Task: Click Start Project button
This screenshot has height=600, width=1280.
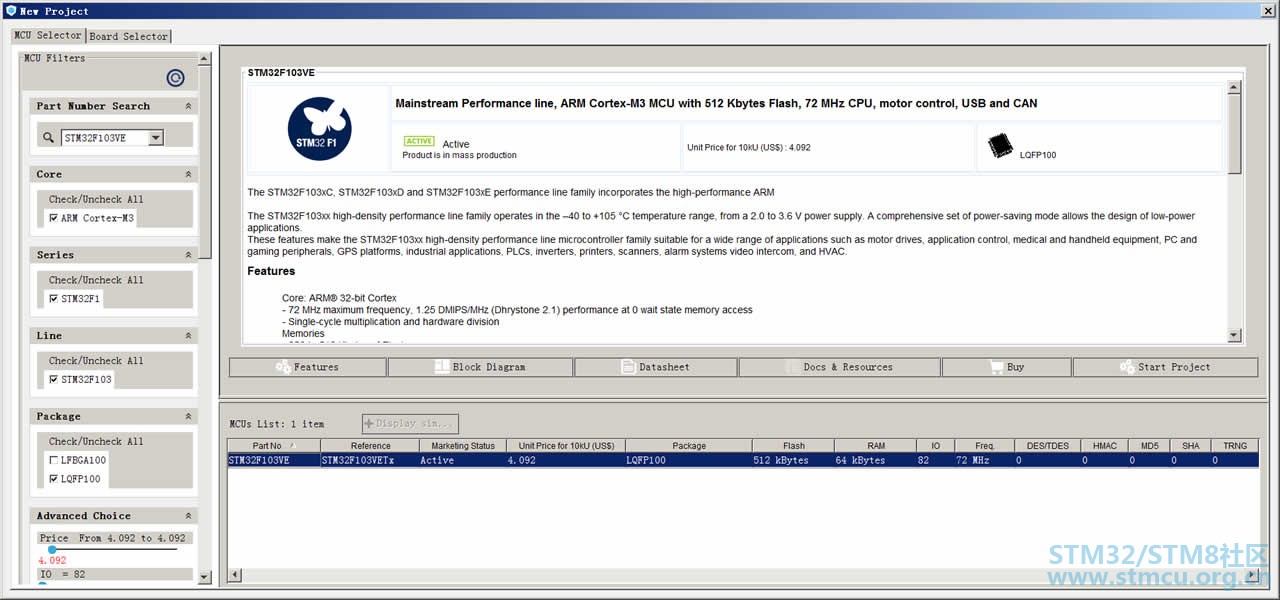Action: pyautogui.click(x=1166, y=367)
